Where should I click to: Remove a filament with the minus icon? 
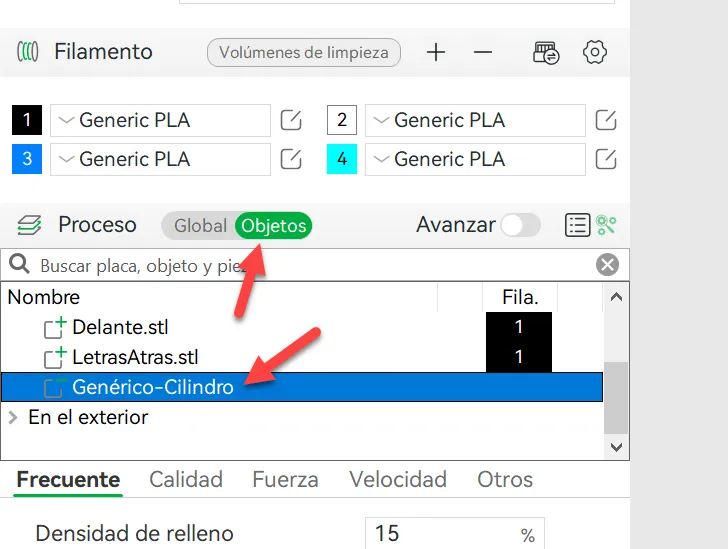click(483, 52)
